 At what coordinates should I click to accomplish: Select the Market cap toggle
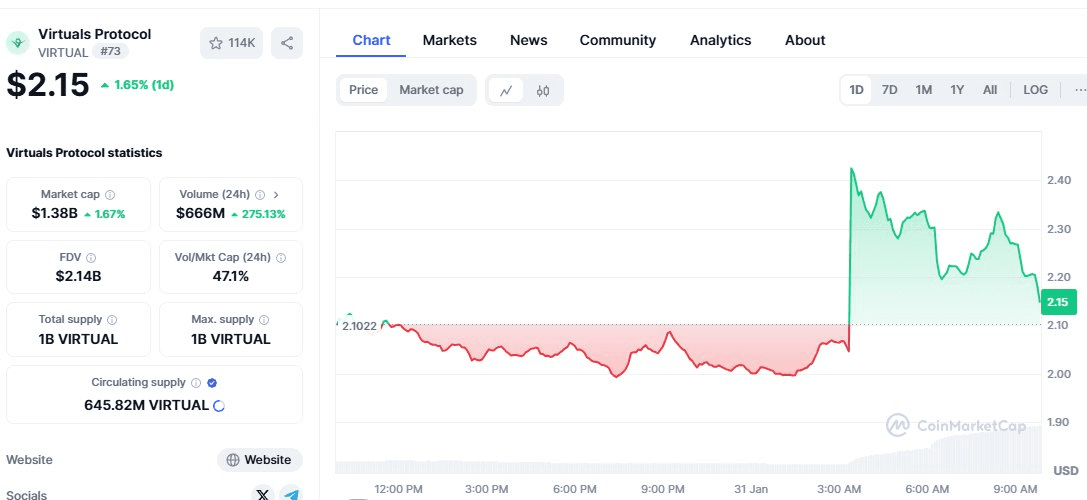[x=431, y=90]
